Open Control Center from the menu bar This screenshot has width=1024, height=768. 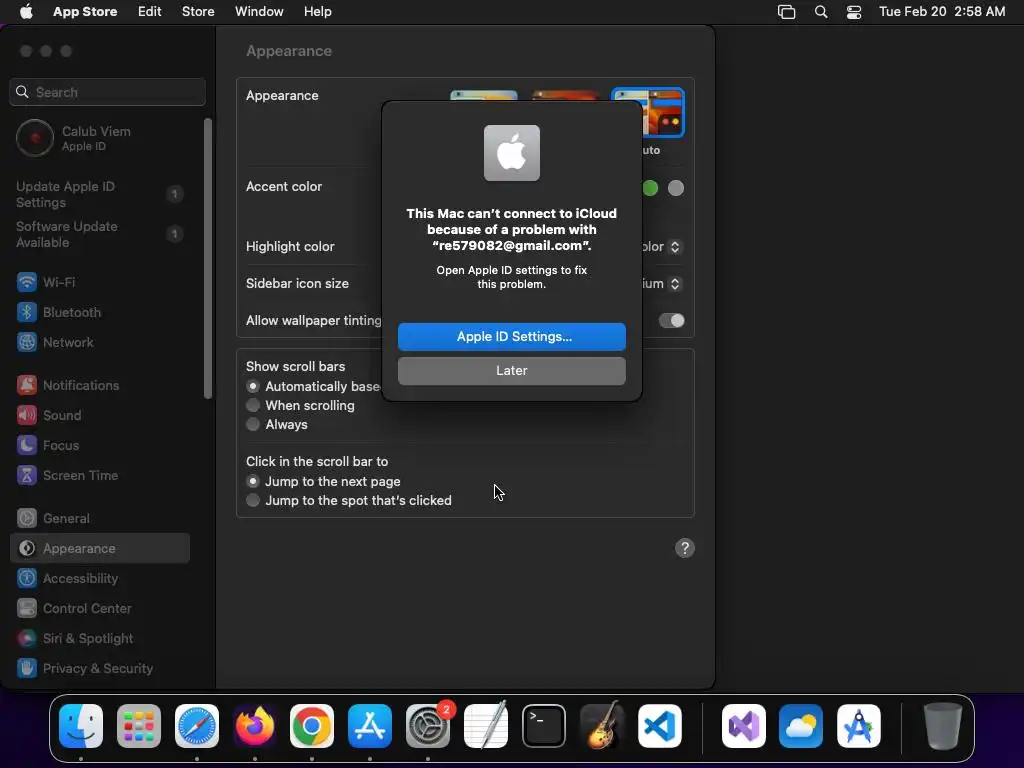(854, 12)
